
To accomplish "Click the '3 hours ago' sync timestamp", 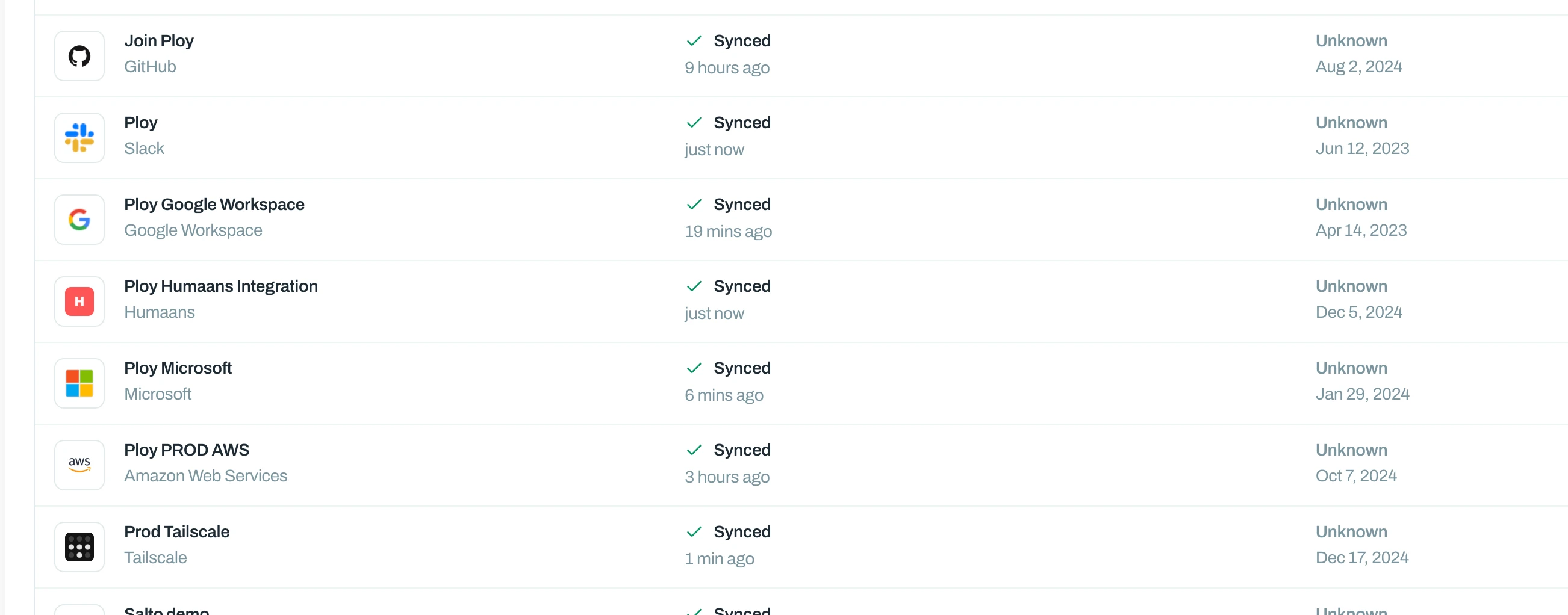I will click(x=727, y=477).
